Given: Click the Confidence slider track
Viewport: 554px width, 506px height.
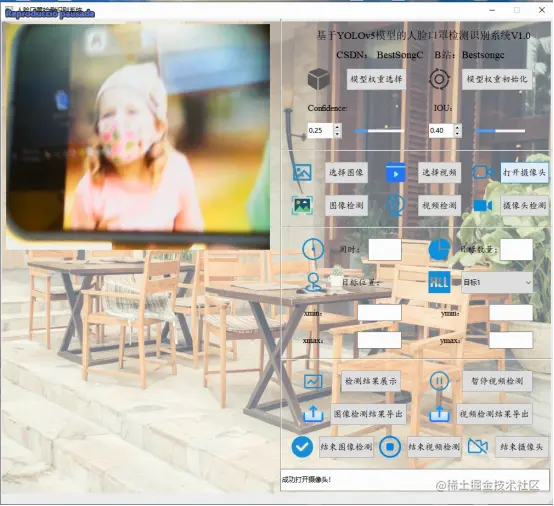Looking at the screenshot, I should 379,131.
